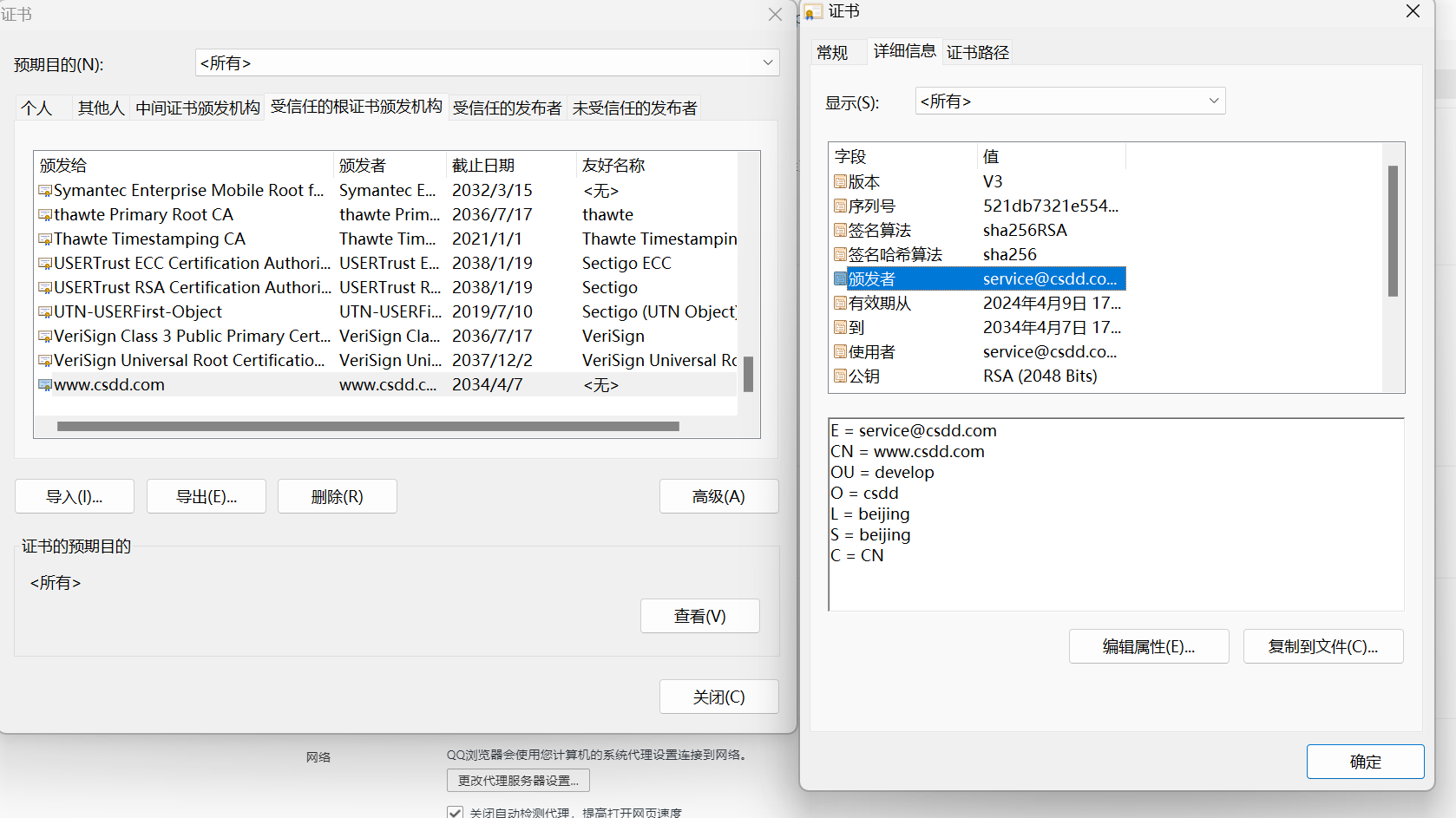1456x818 pixels.
Task: Click CN = www.csdd.com in value box
Action: point(908,451)
